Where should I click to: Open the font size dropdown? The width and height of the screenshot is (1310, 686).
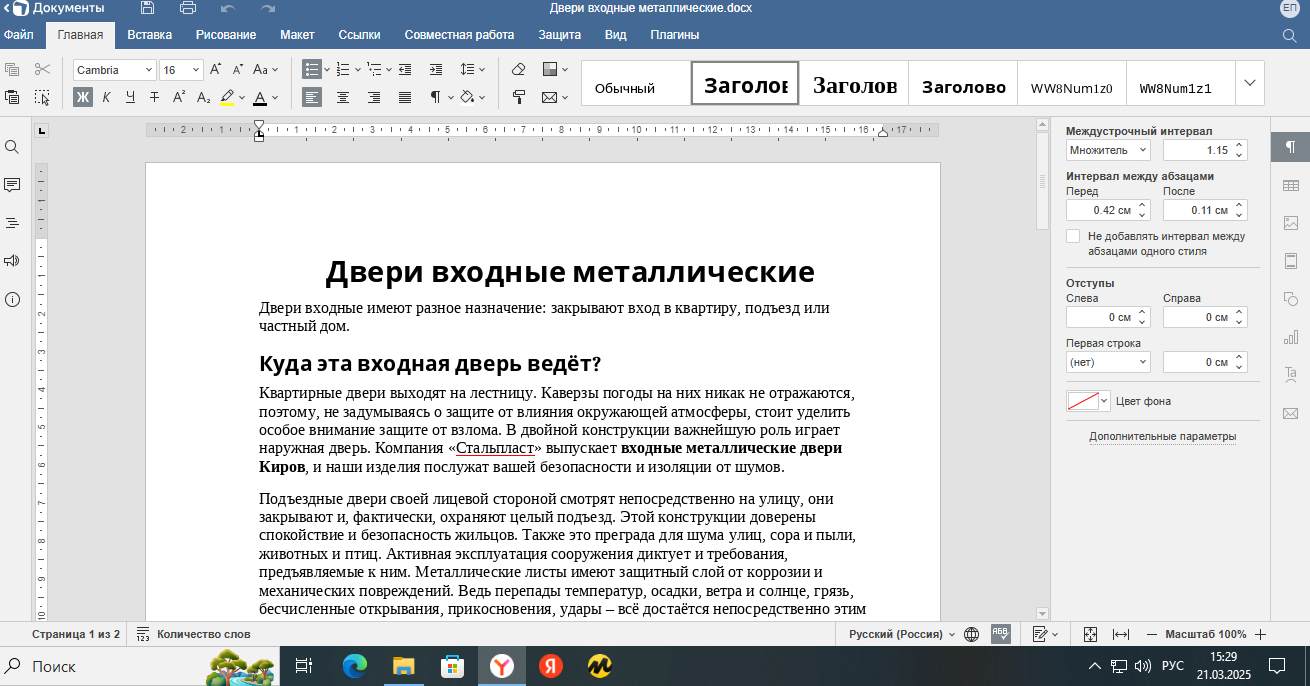[195, 70]
